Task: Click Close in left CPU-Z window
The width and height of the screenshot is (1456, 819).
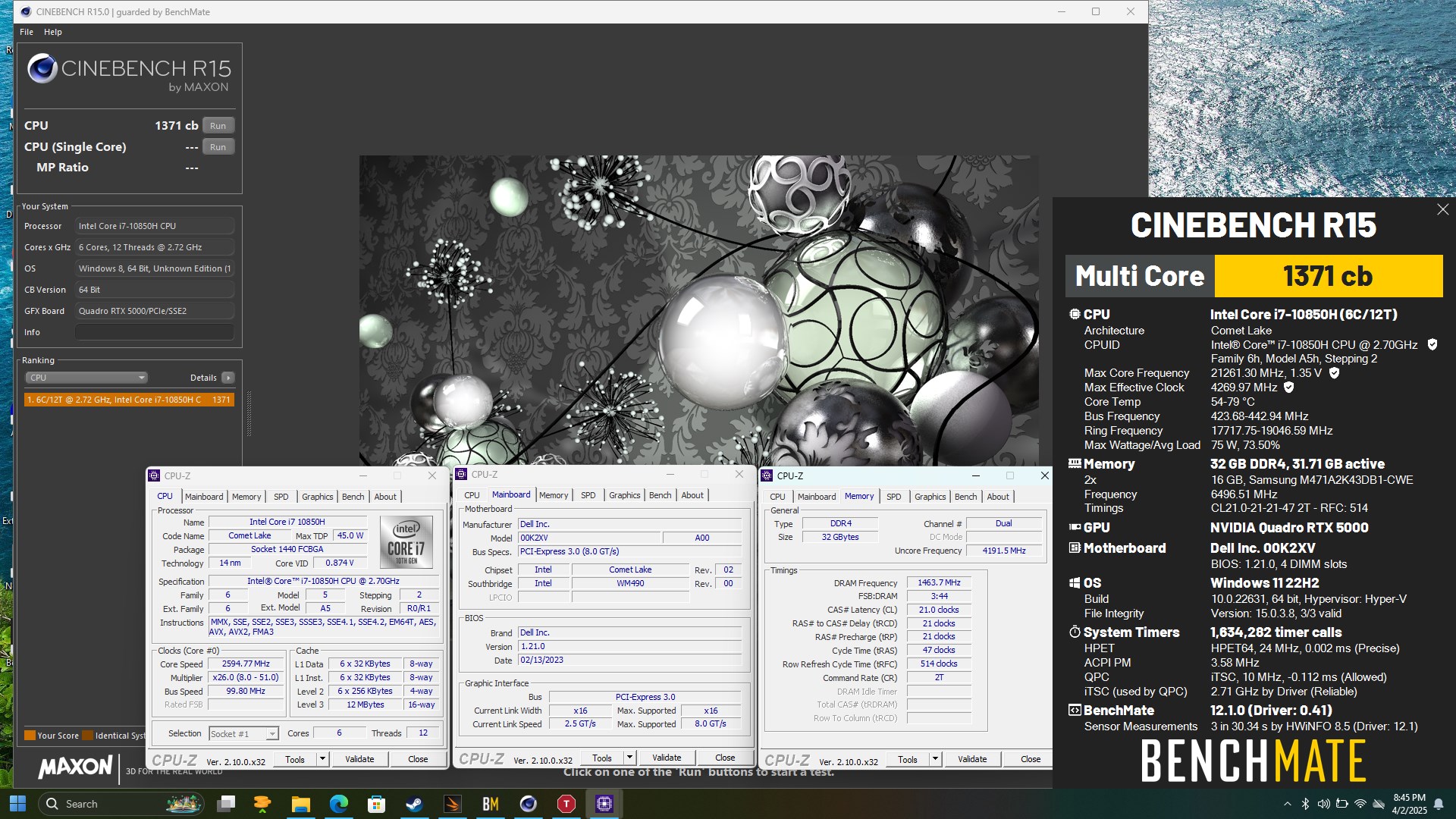Action: pos(418,760)
